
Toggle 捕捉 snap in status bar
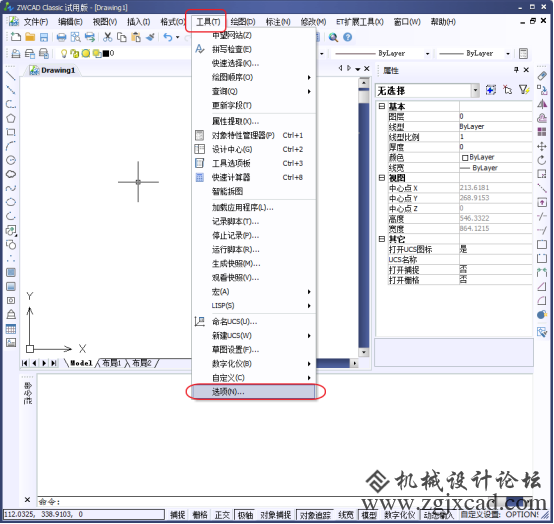pyautogui.click(x=177, y=515)
